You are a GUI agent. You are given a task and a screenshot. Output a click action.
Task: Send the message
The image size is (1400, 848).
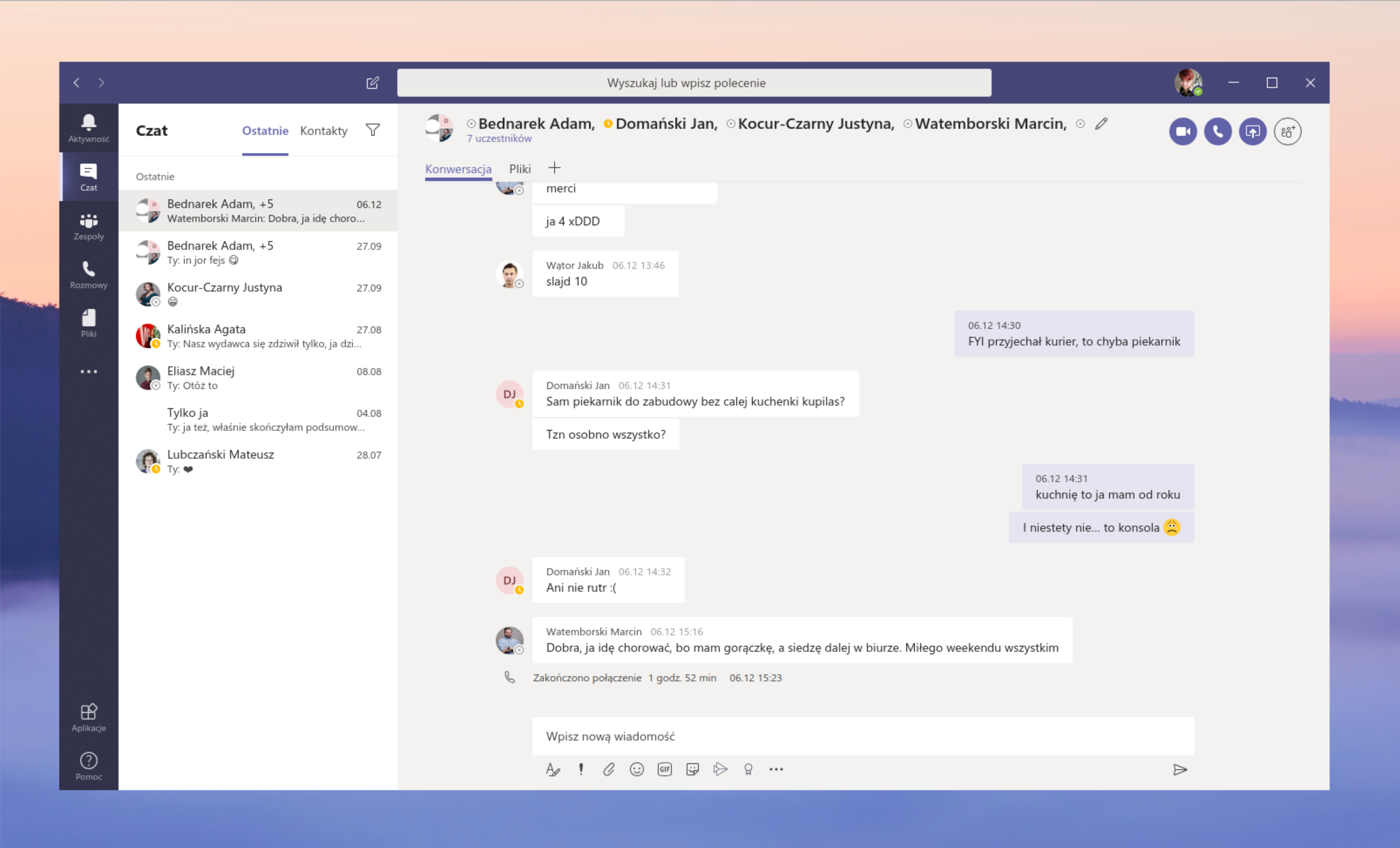[x=1180, y=769]
